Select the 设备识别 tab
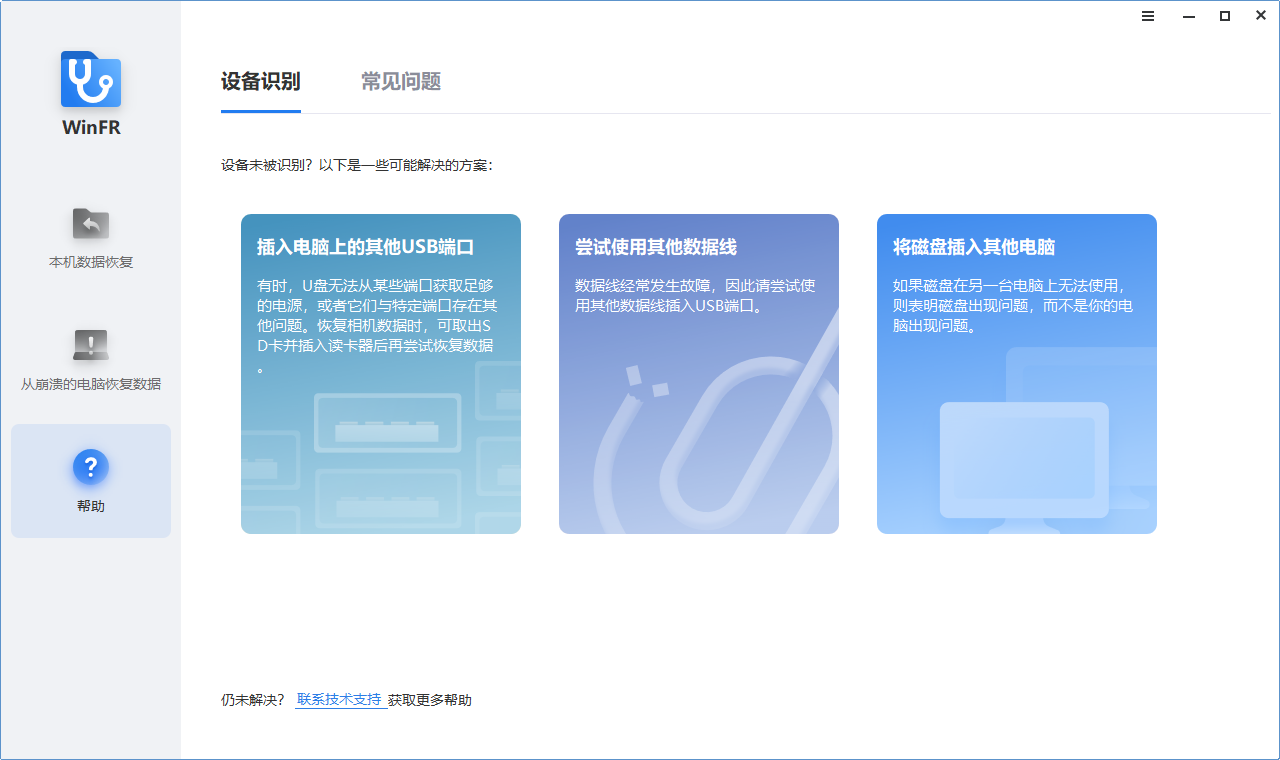This screenshot has height=760, width=1280. [260, 83]
